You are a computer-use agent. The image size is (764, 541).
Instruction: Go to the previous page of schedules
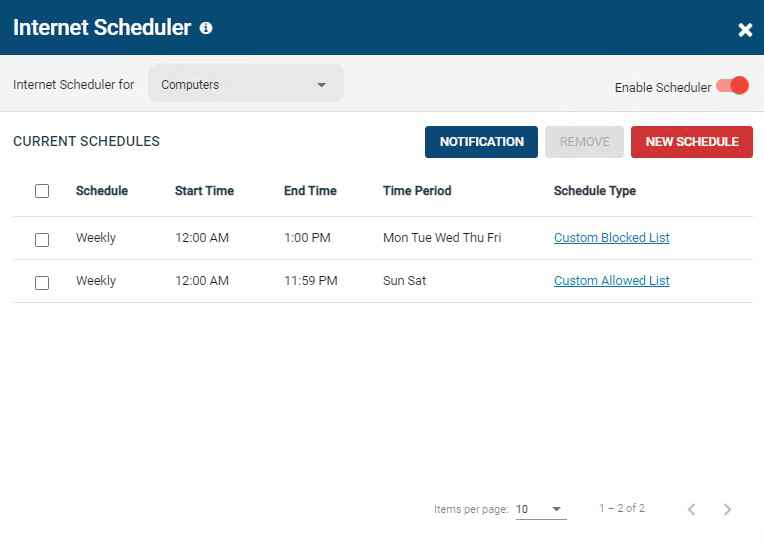tap(691, 509)
